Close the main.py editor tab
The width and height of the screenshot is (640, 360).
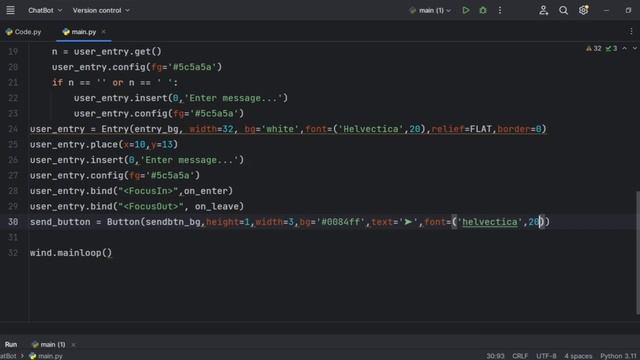[103, 32]
